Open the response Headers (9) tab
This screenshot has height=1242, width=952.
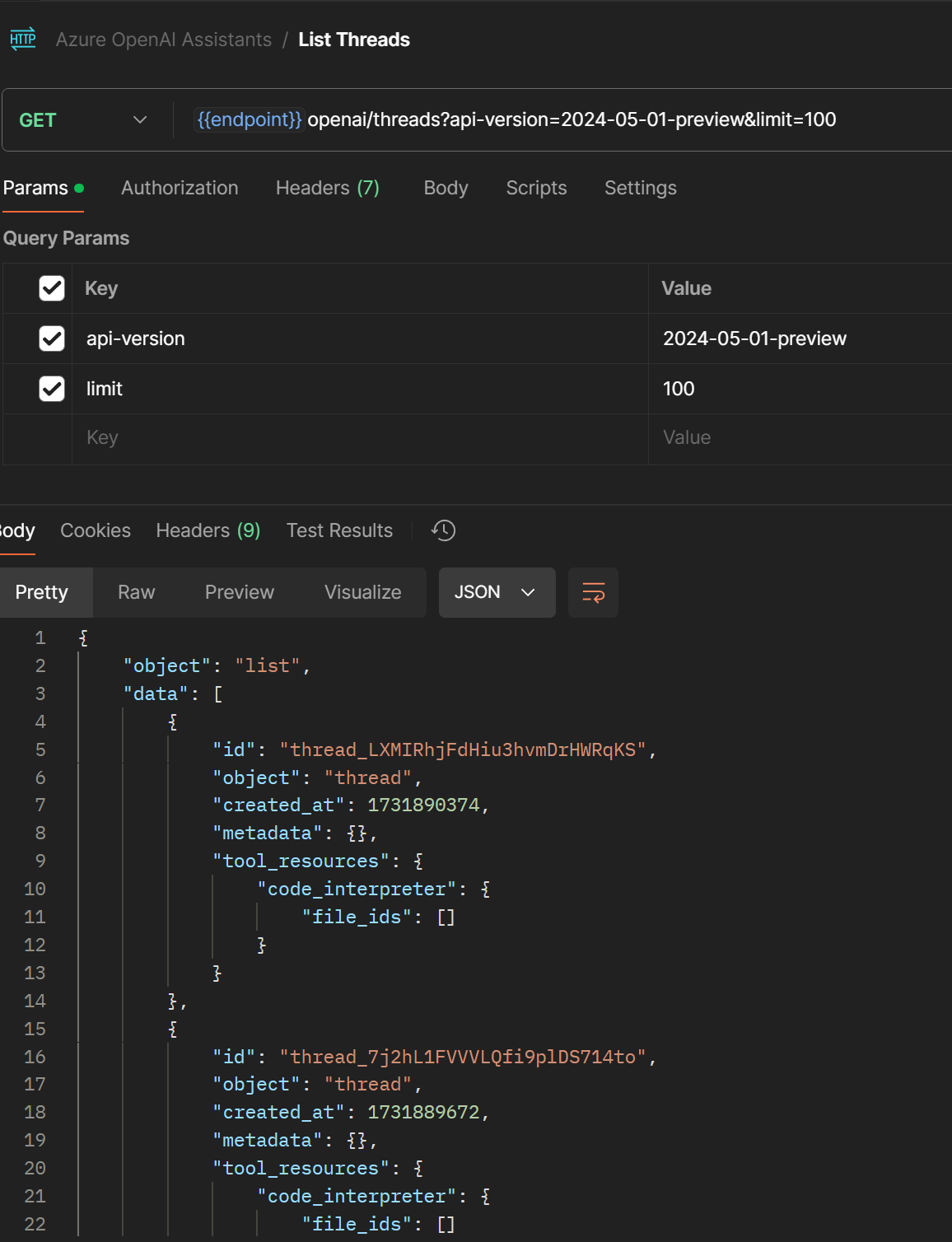[208, 530]
